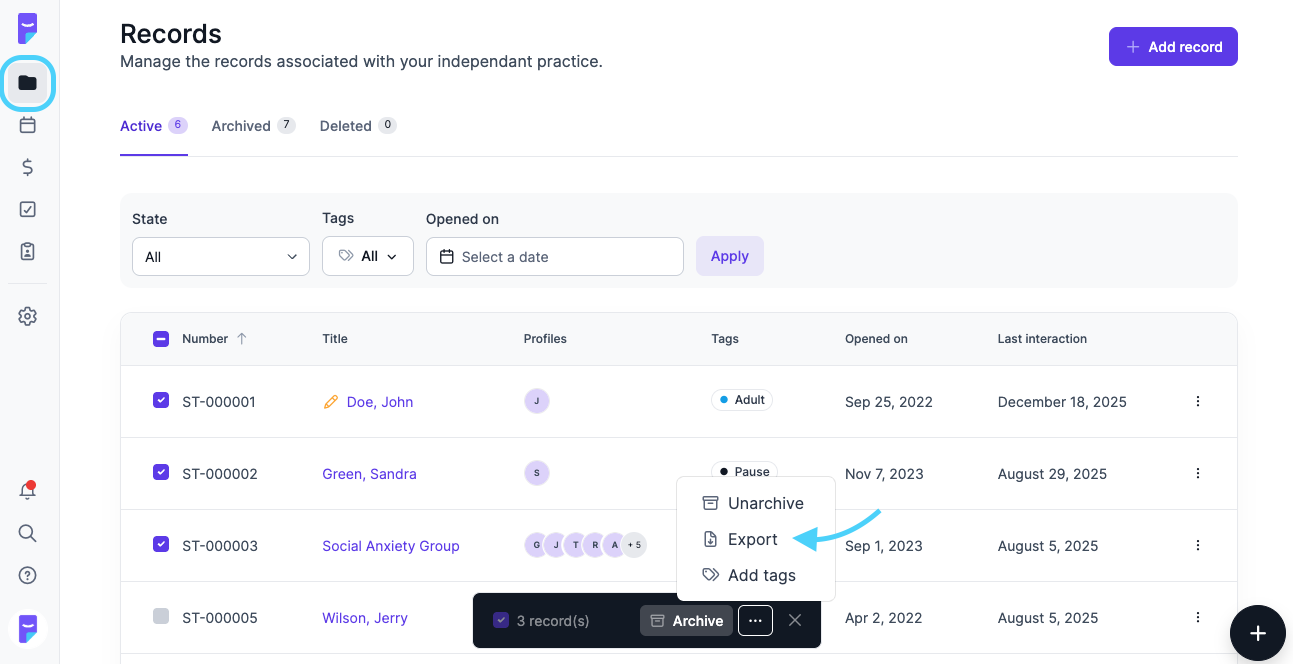This screenshot has height=664, width=1293.
Task: Toggle the select-all header checkbox
Action: 161,339
